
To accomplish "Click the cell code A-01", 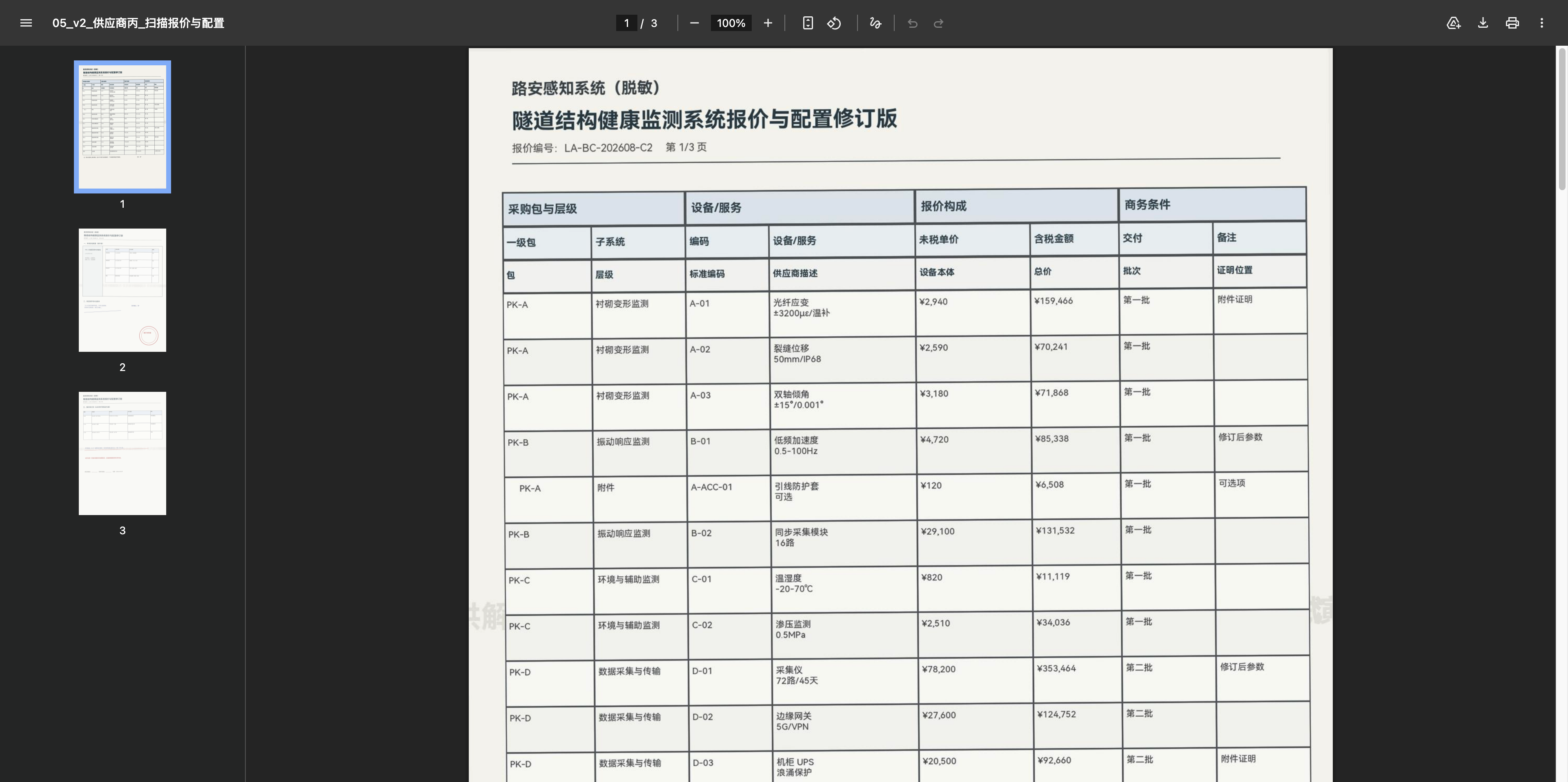I will 699,303.
